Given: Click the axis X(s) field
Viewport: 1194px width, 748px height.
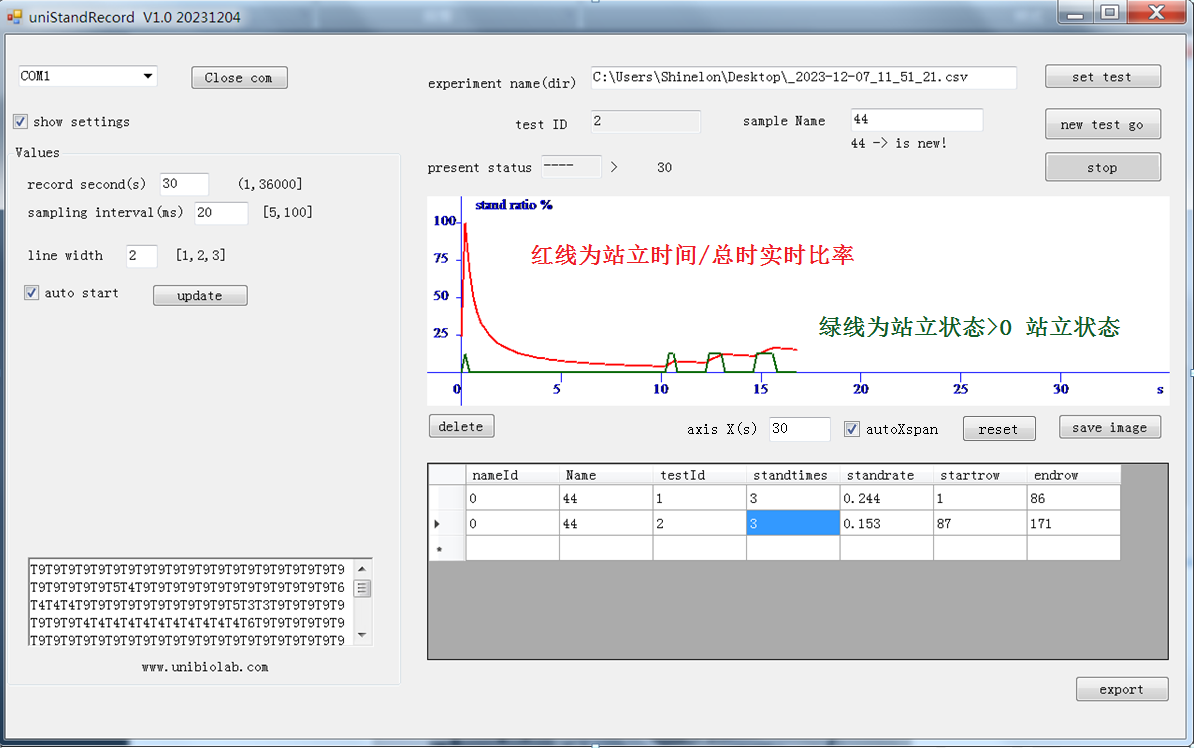Looking at the screenshot, I should point(800,429).
